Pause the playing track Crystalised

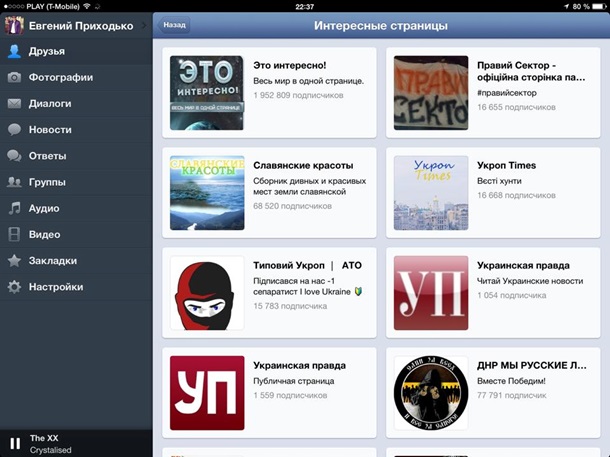pos(14,443)
